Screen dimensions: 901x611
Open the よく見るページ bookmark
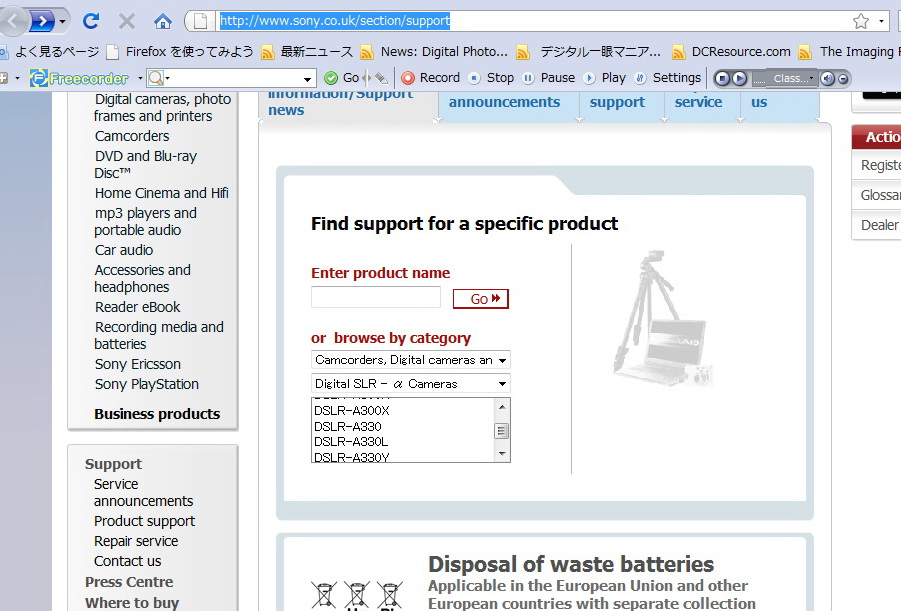50,52
